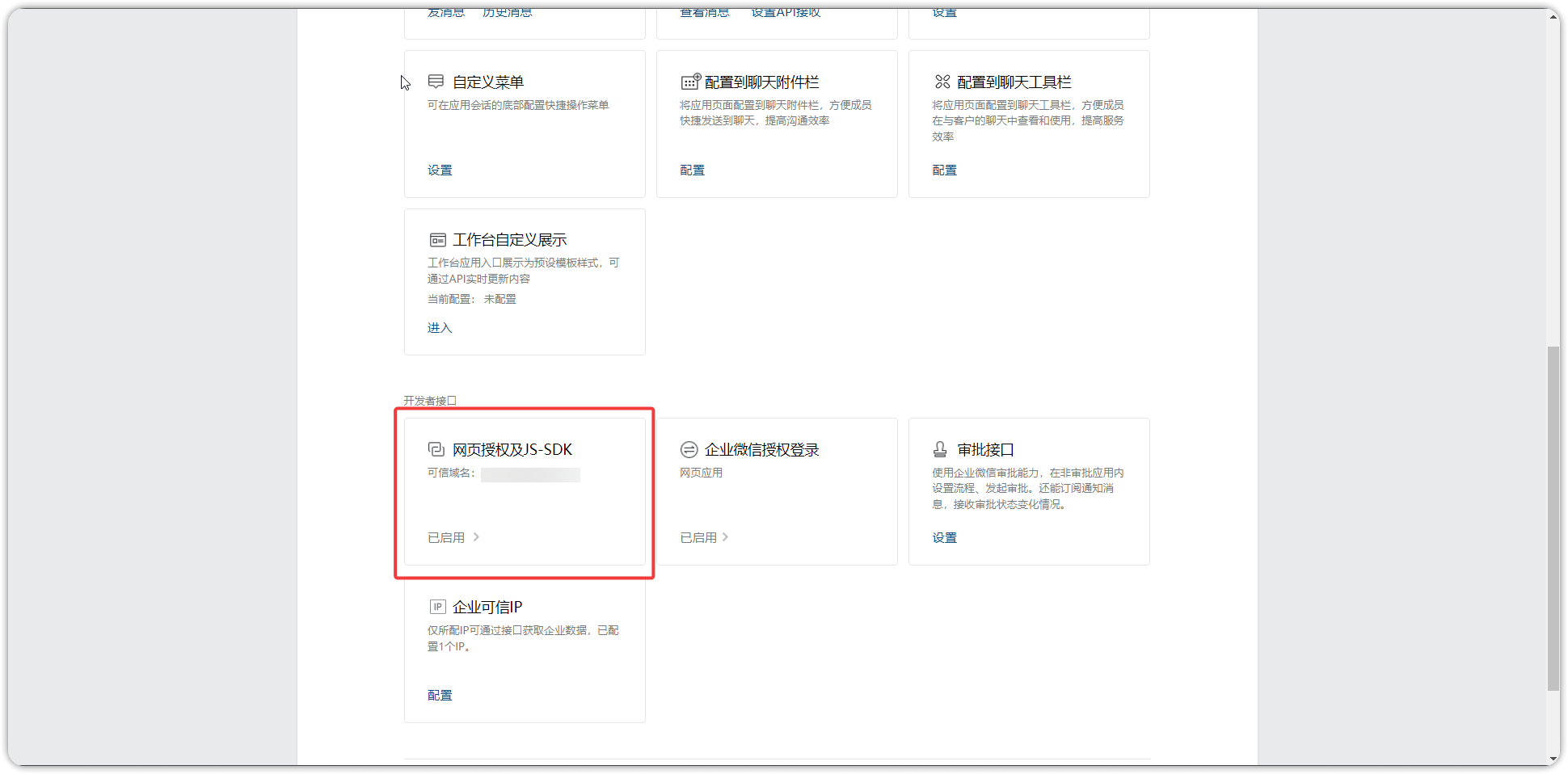Click 已启用 text in 网页授权及JS-SDK card
The height and width of the screenshot is (774, 1568).
(446, 537)
